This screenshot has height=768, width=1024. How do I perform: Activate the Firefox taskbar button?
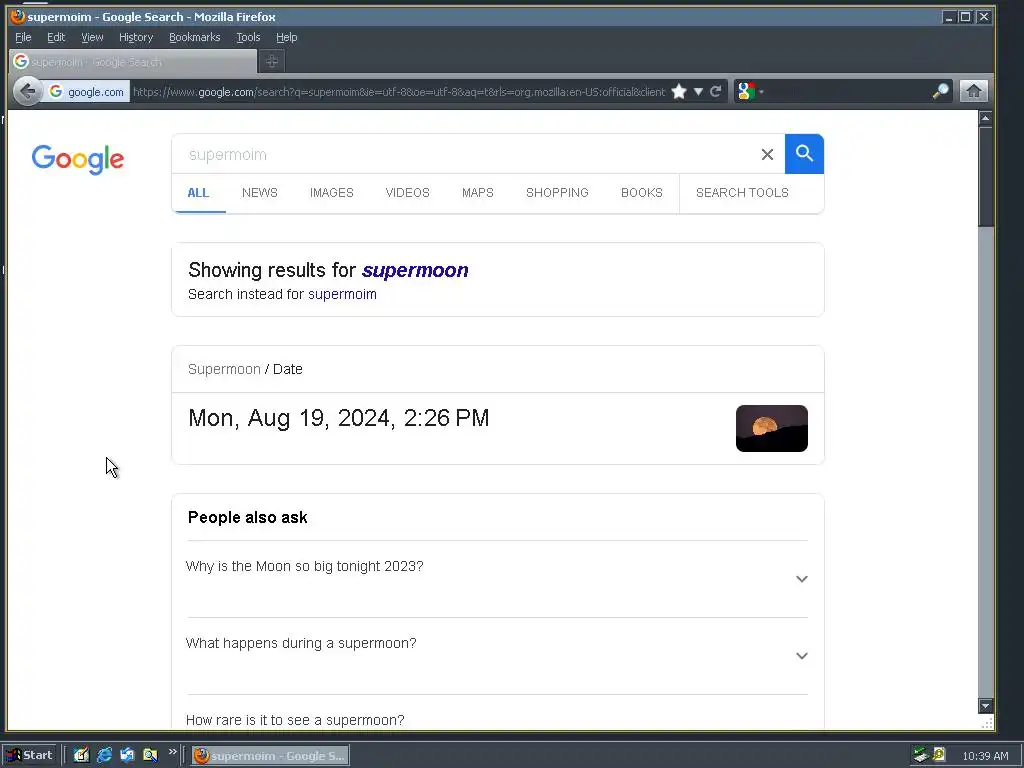coord(270,756)
